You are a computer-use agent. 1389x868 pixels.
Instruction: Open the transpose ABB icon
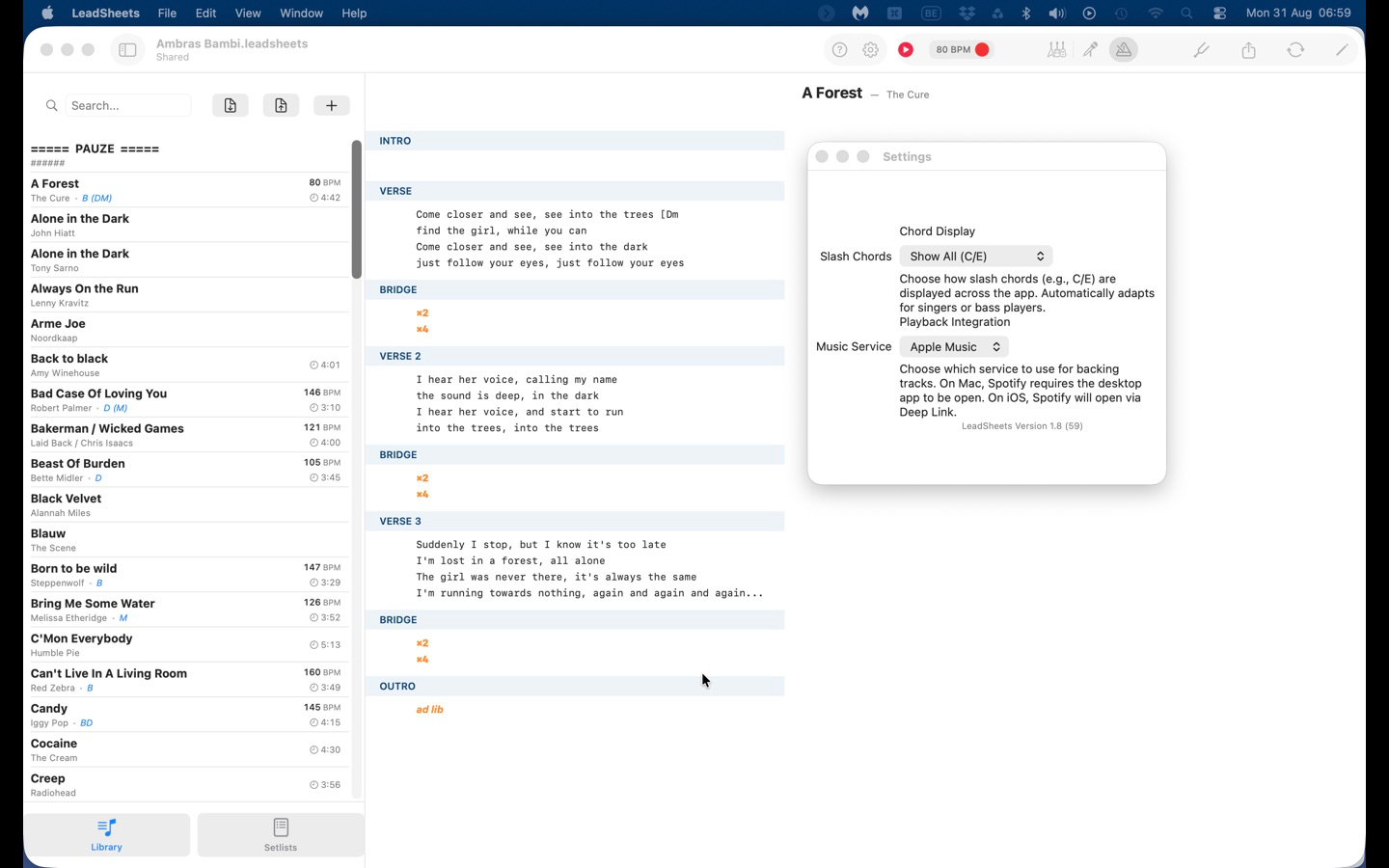[x=1057, y=50]
